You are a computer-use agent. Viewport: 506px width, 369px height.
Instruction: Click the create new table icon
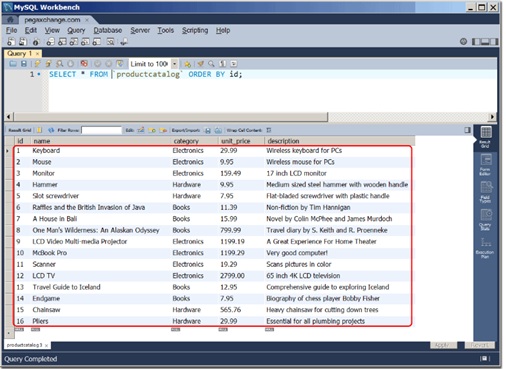click(x=62, y=42)
